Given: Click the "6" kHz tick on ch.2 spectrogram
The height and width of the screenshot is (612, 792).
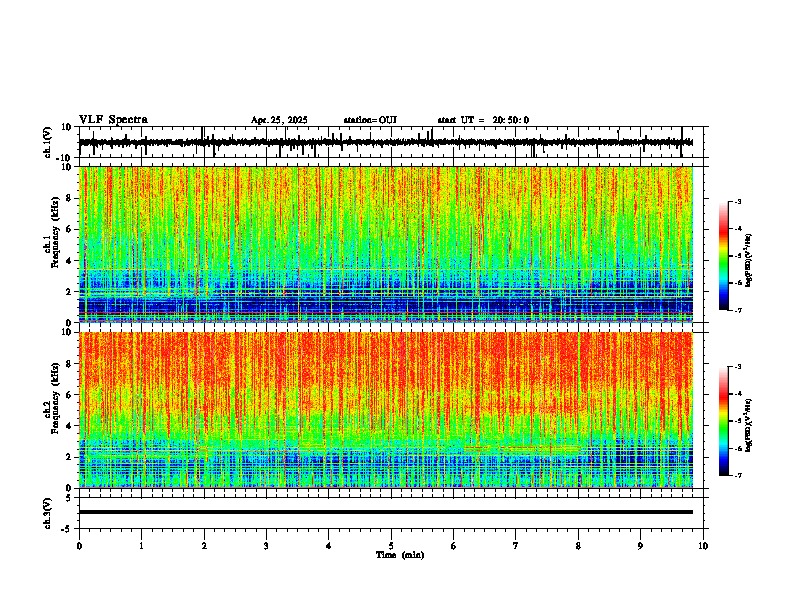Looking at the screenshot, I should pos(71,395).
